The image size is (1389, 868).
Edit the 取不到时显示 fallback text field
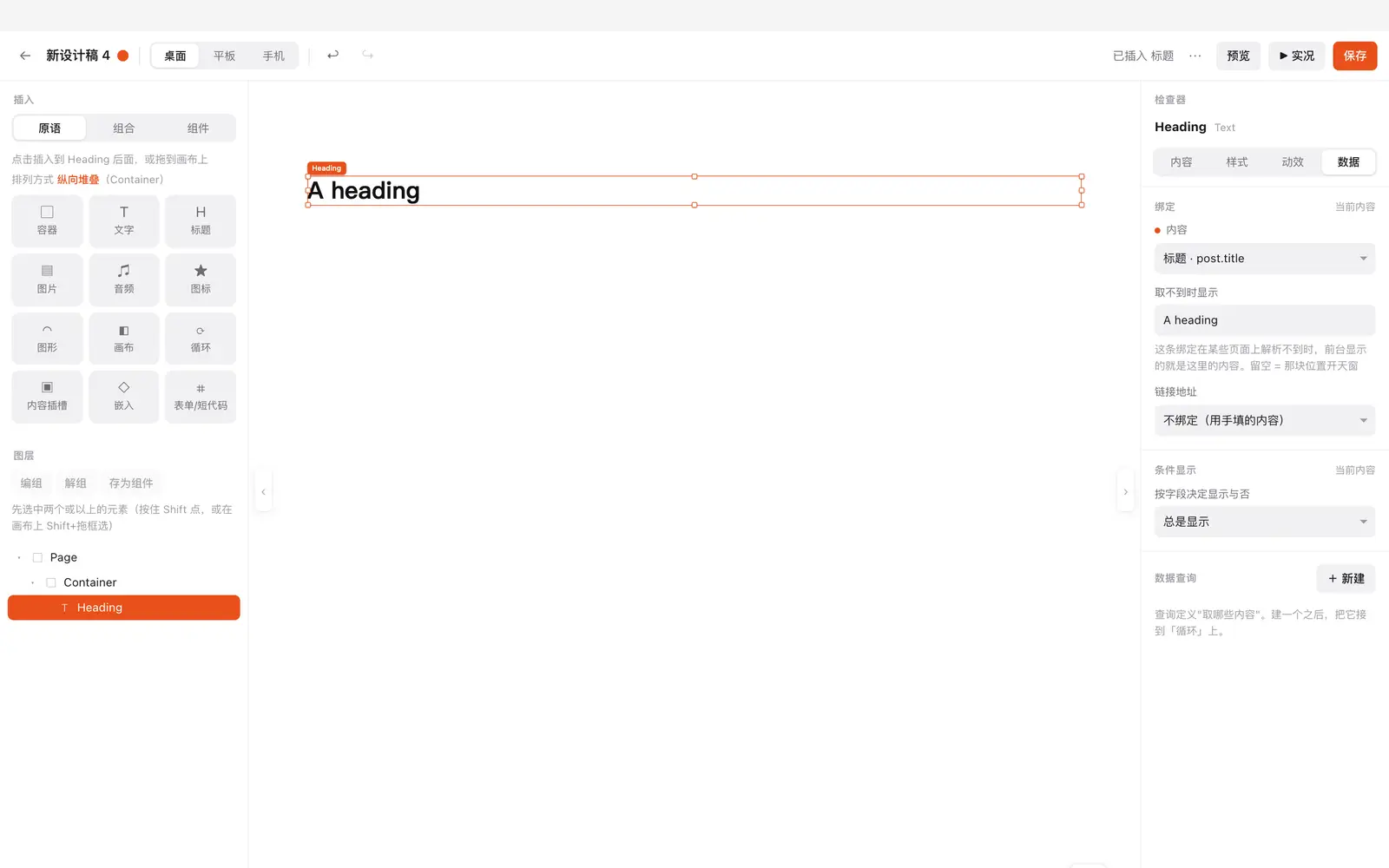point(1265,320)
